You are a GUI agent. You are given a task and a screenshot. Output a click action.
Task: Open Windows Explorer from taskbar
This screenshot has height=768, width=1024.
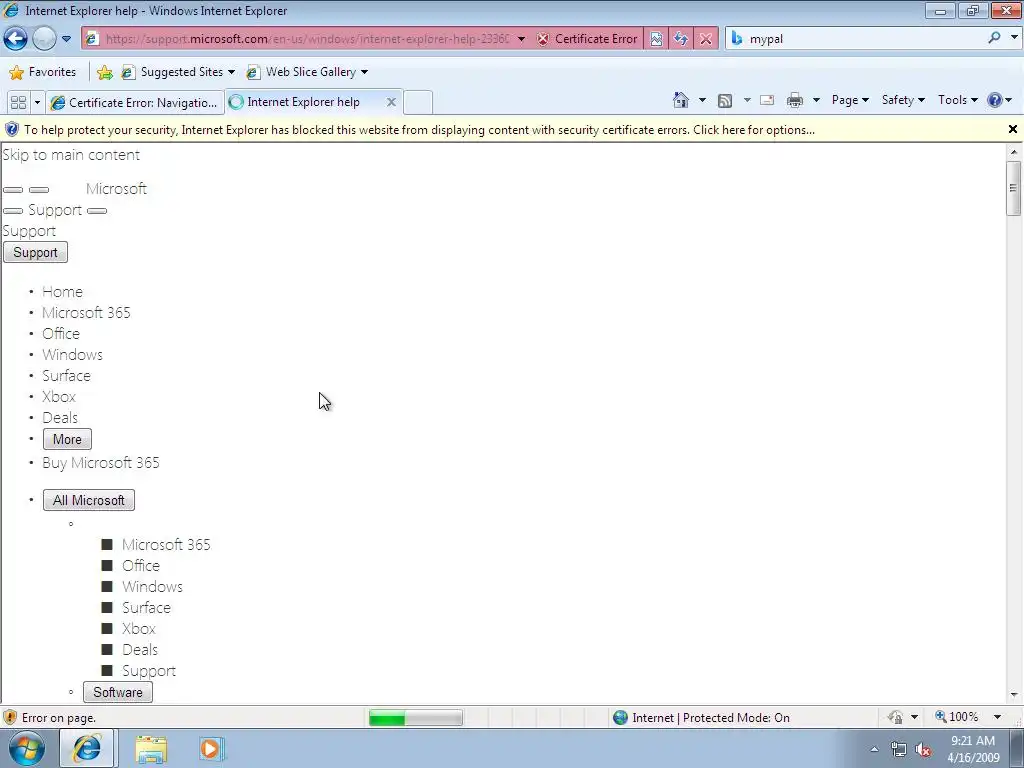point(151,749)
